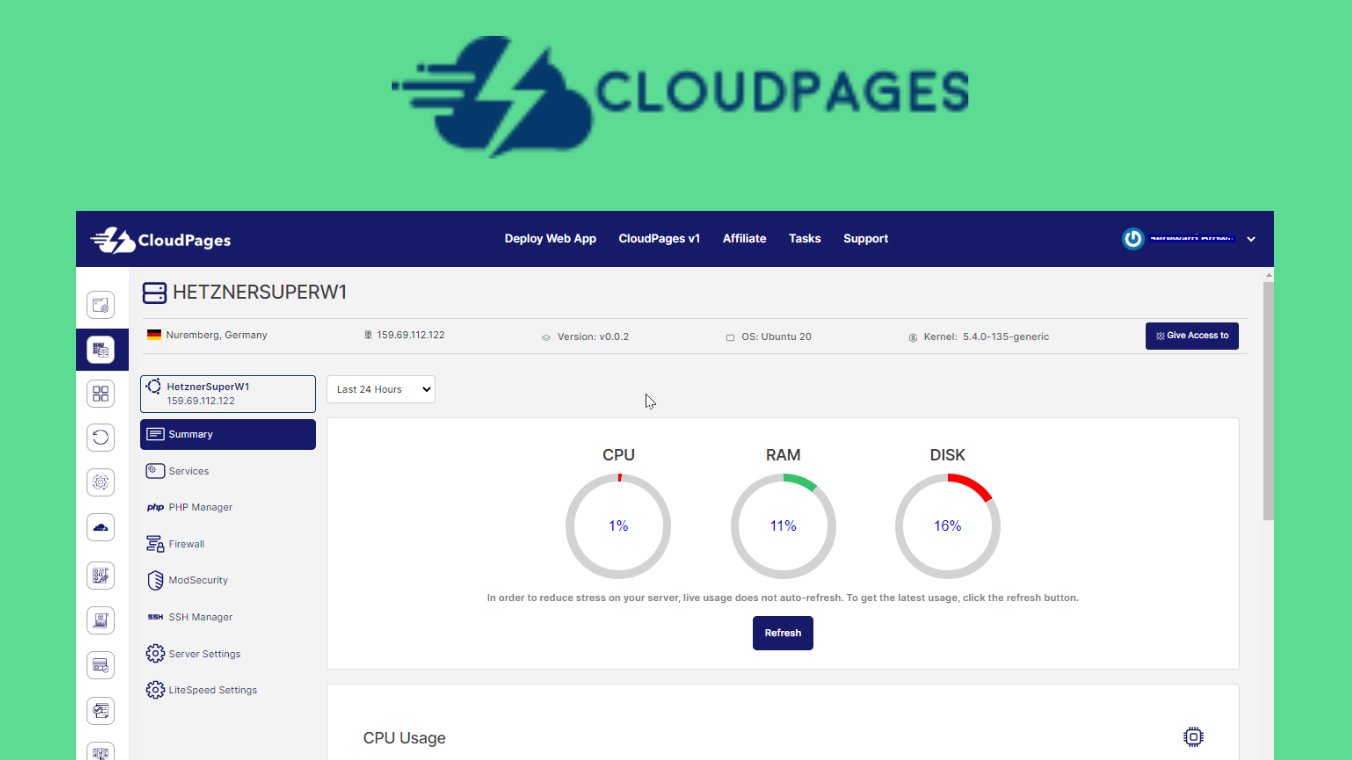Click the Server Settings gear icon

pos(155,654)
